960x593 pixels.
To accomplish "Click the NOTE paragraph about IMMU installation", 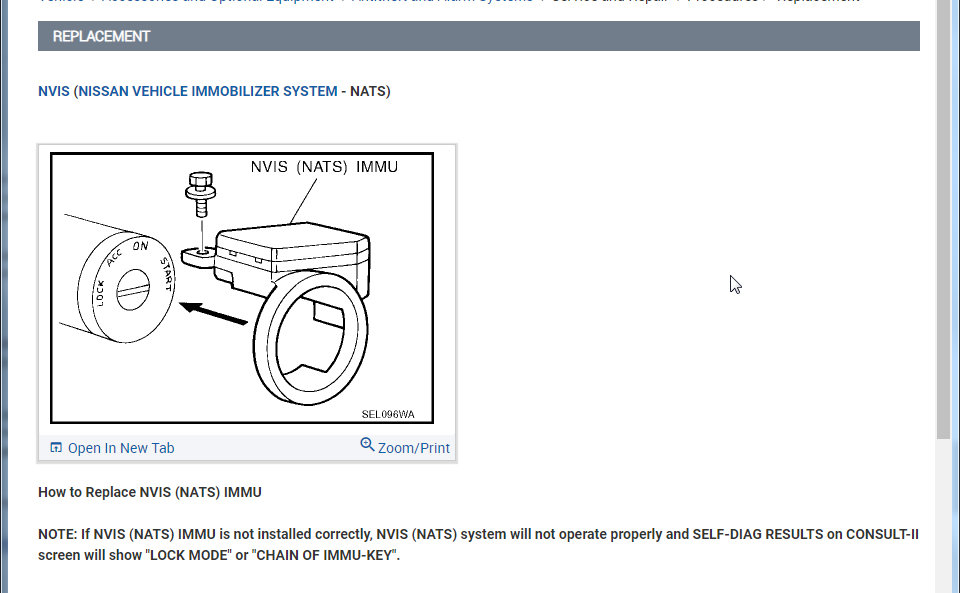I will click(478, 545).
